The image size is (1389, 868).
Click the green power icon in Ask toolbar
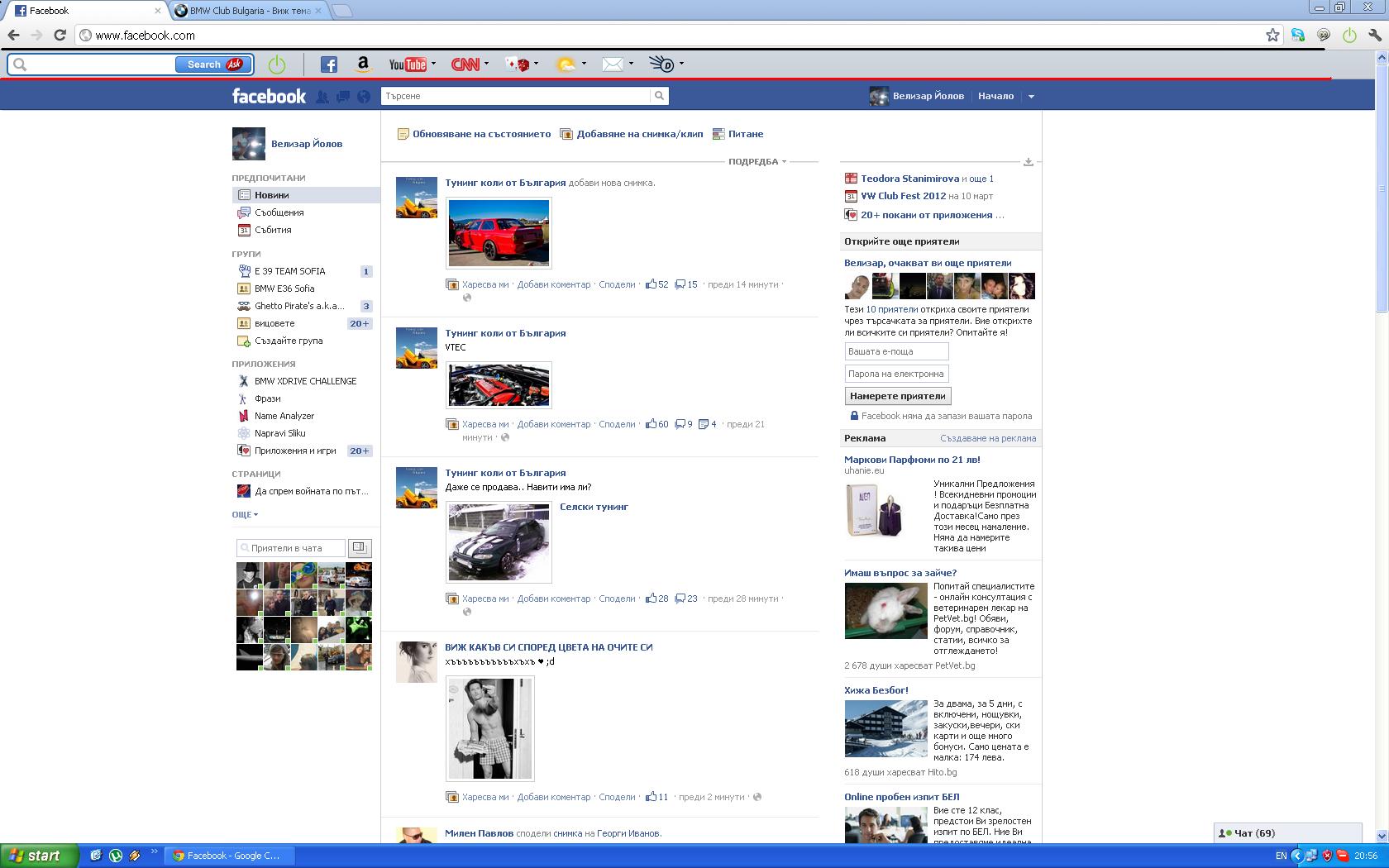coord(277,64)
